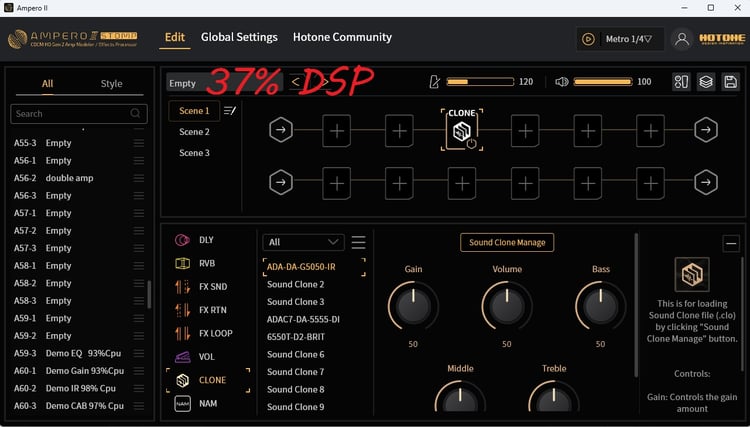Click the search magnifier icon
The height and width of the screenshot is (427, 750).
(x=135, y=114)
